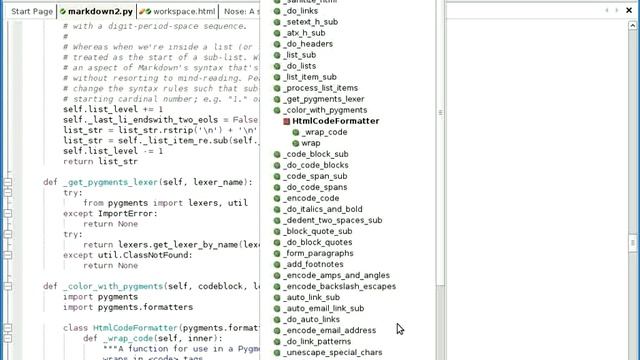Click the green icon beside _setext_h_sub
This screenshot has width=640, height=360.
pyautogui.click(x=277, y=22)
